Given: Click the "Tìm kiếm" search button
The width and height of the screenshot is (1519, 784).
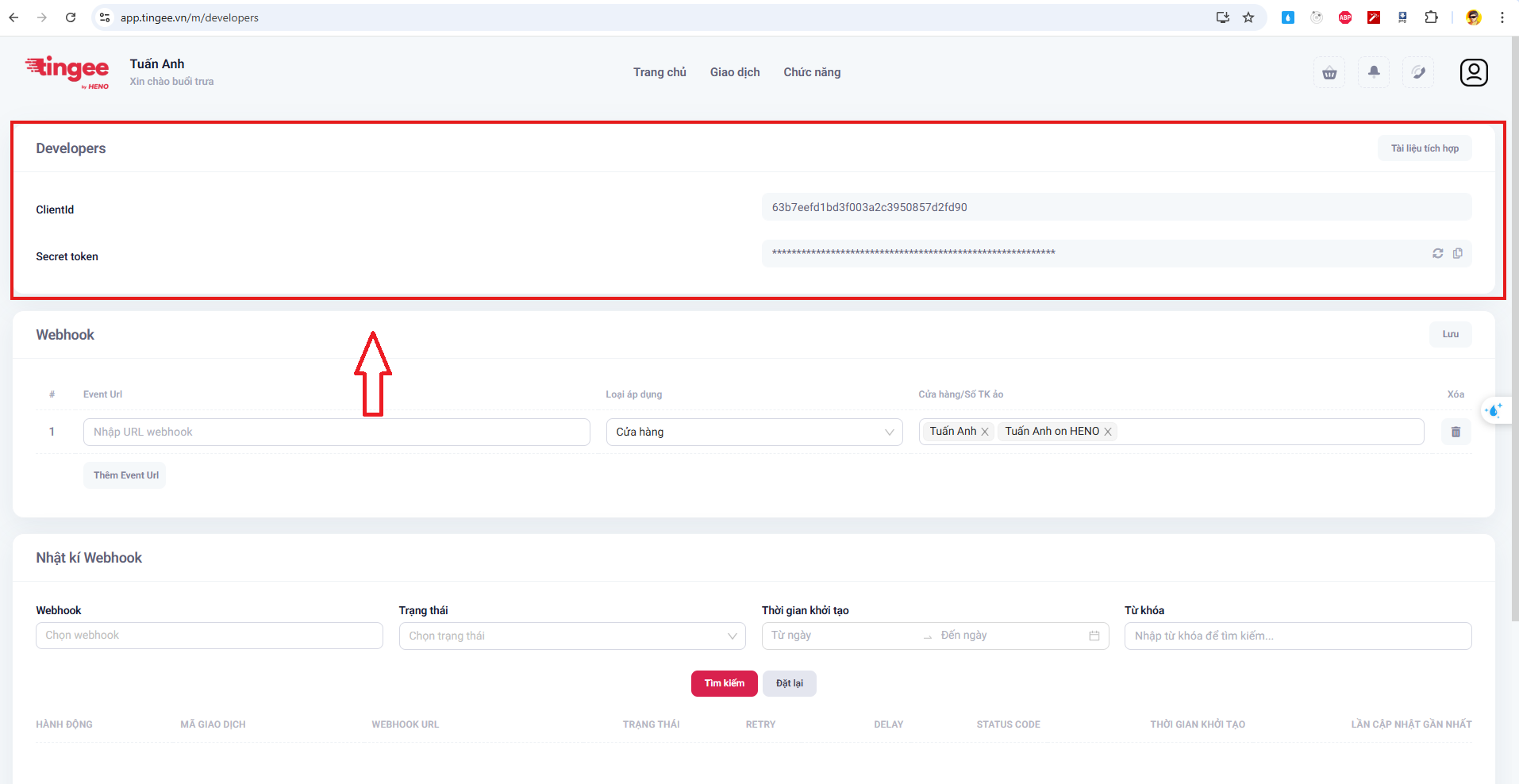Looking at the screenshot, I should [x=724, y=683].
